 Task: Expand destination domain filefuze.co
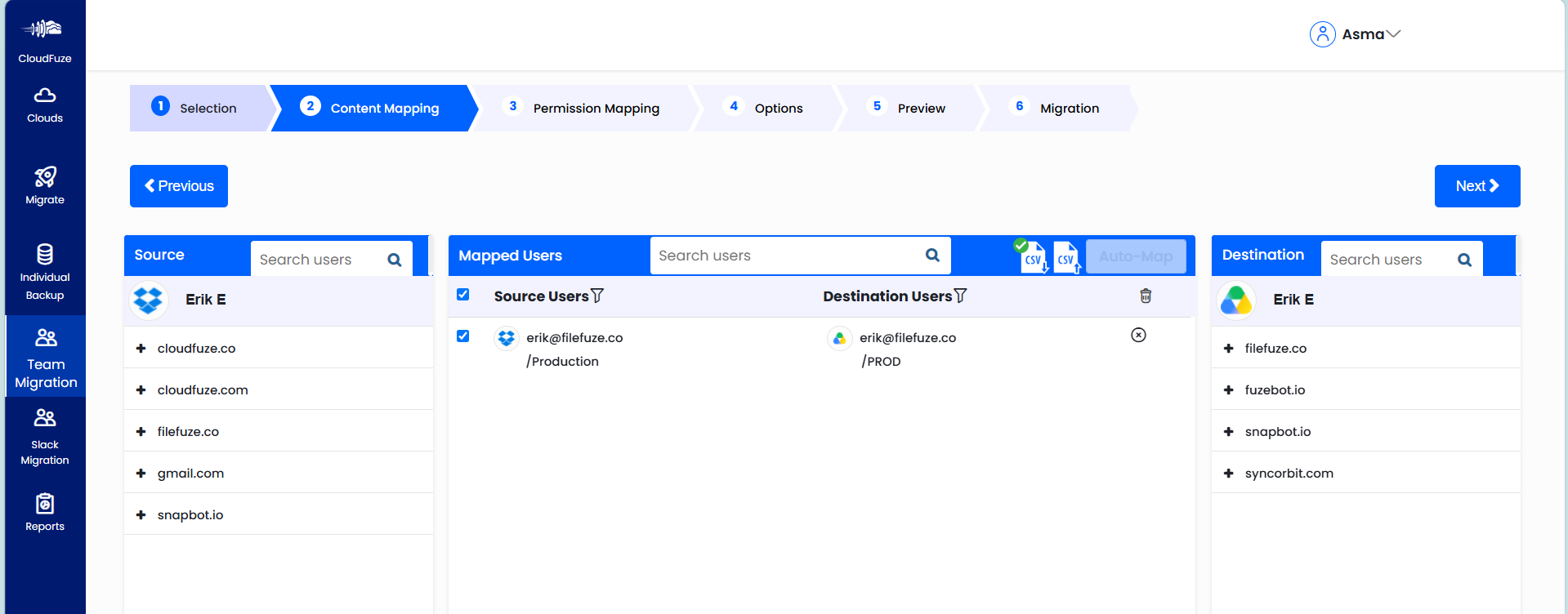[x=1228, y=349]
